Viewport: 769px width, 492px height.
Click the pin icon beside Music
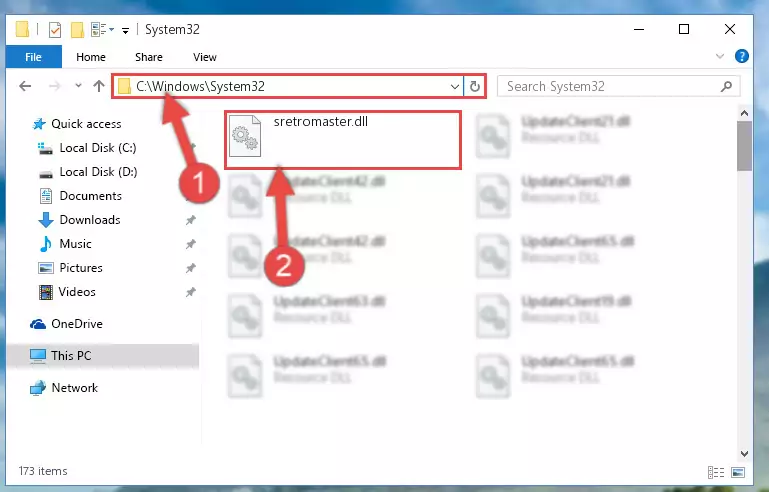pyautogui.click(x=190, y=244)
